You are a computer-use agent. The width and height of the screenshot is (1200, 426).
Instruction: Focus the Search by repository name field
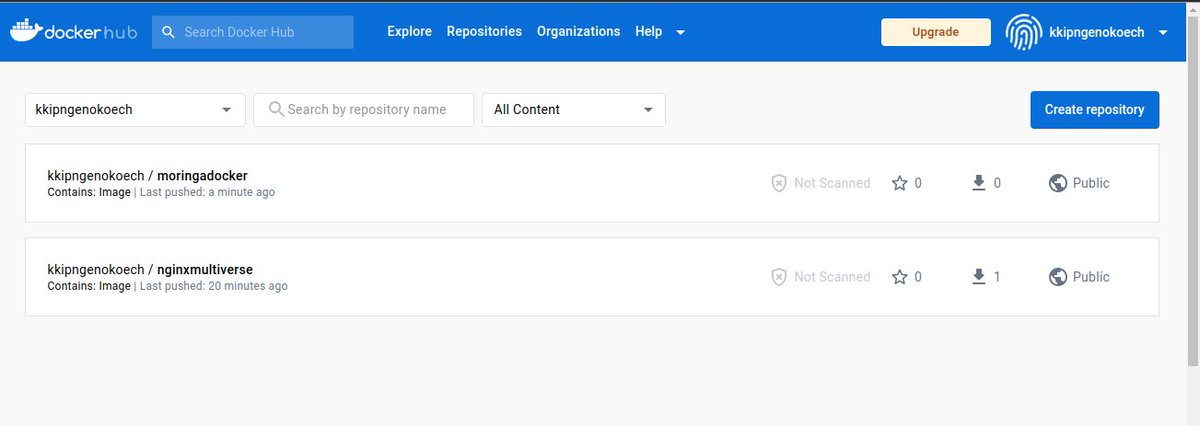364,110
